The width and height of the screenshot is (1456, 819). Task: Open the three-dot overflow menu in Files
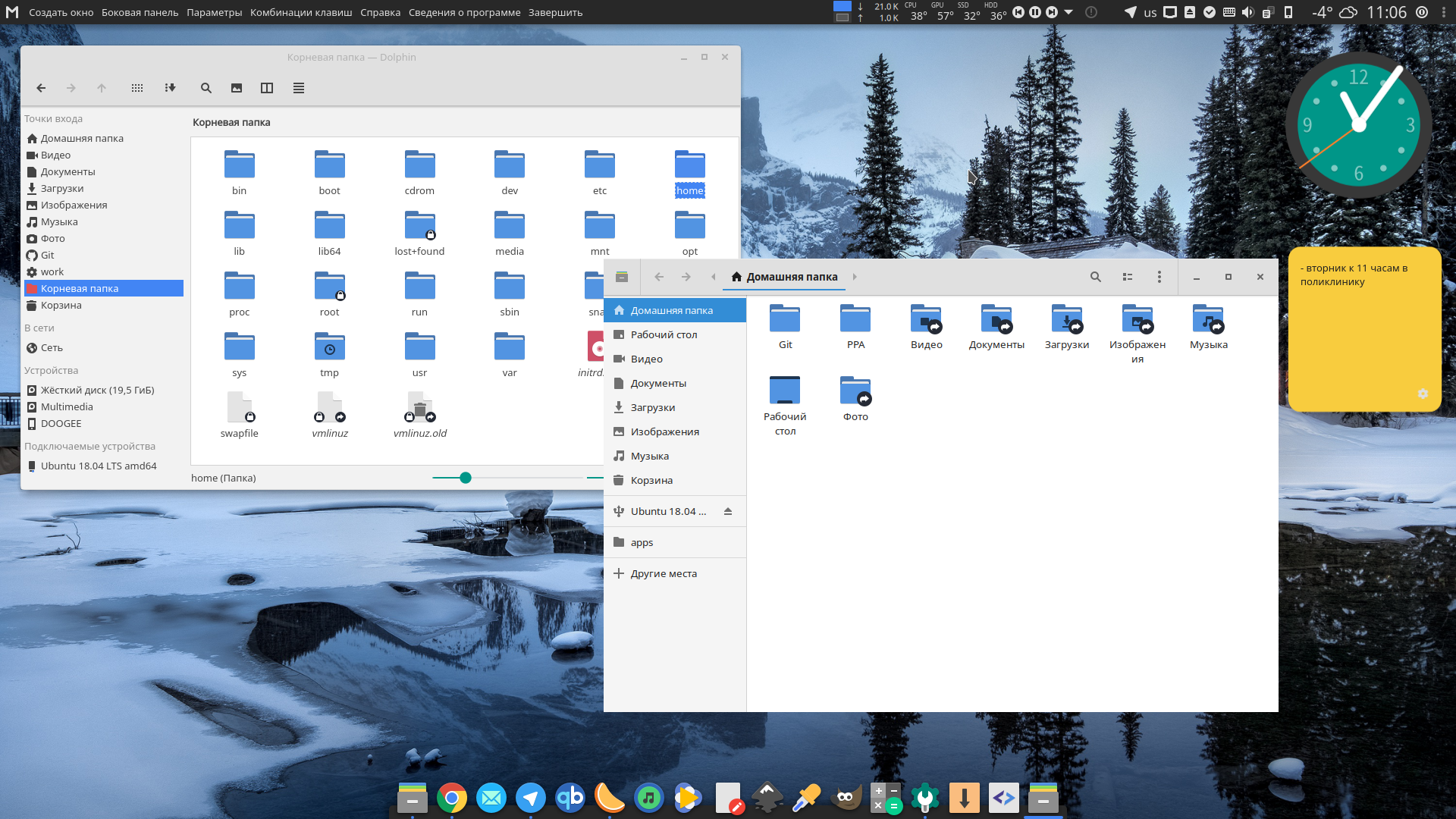click(x=1159, y=277)
